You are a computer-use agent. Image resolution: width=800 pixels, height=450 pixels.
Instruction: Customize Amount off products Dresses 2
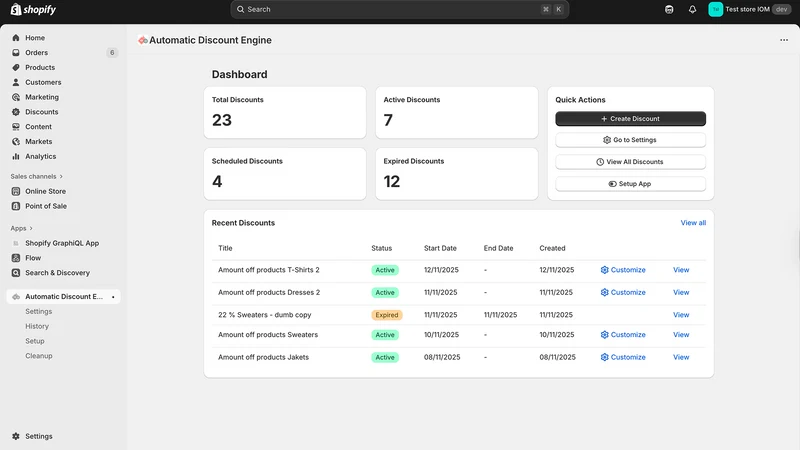pyautogui.click(x=623, y=292)
